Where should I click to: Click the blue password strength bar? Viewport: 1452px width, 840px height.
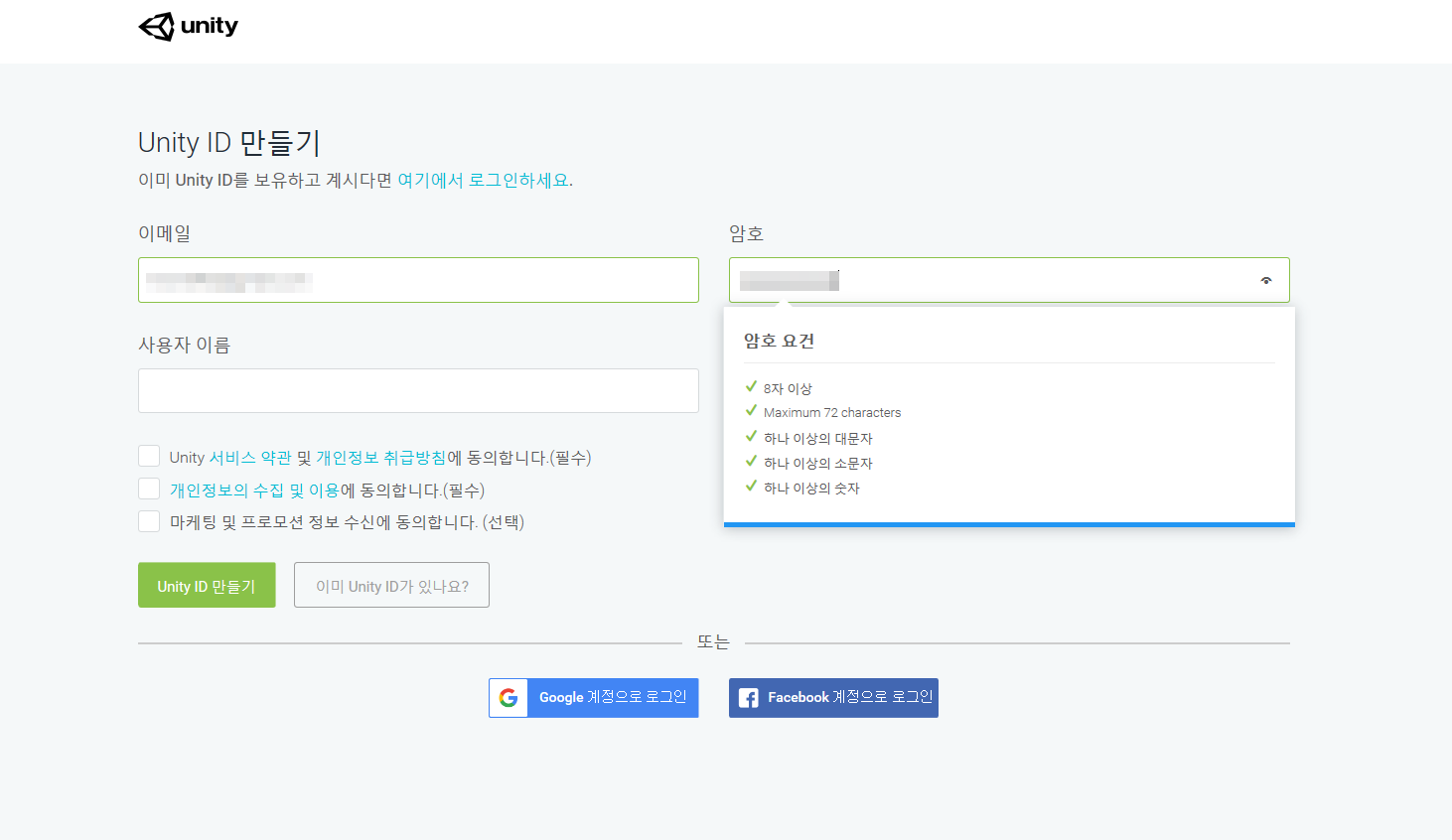1009,524
